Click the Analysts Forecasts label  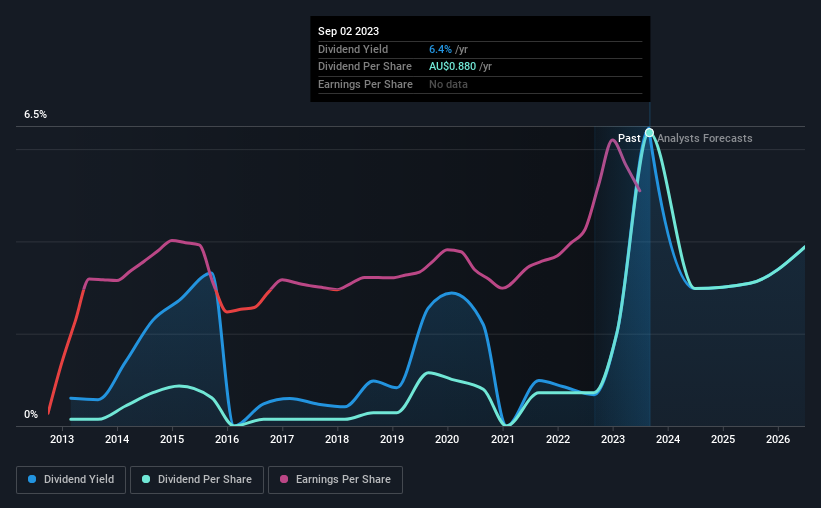pos(705,138)
